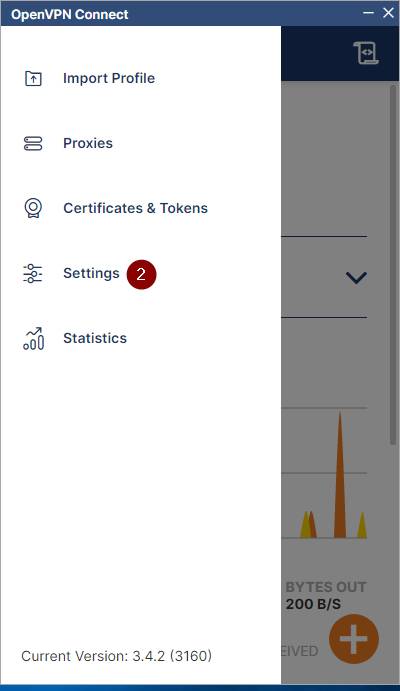Click the Proxies server icon
The image size is (400, 691).
(33, 143)
